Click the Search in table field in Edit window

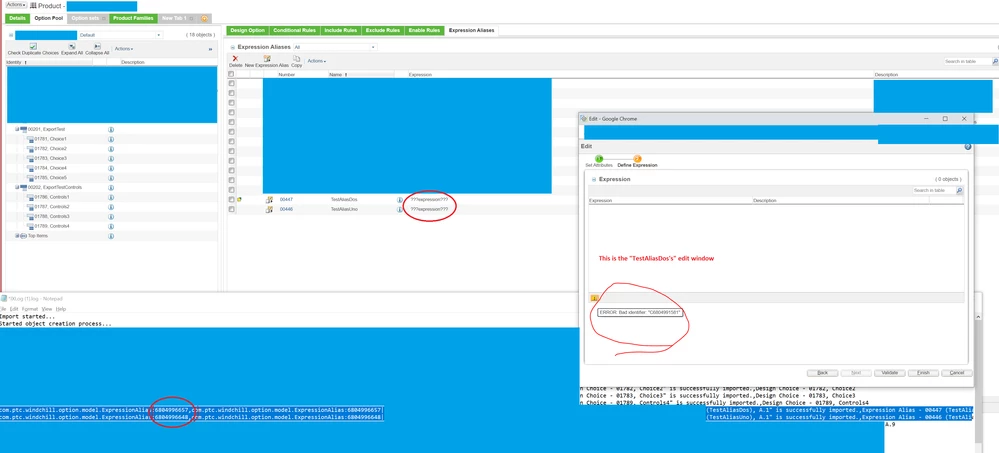[934, 191]
